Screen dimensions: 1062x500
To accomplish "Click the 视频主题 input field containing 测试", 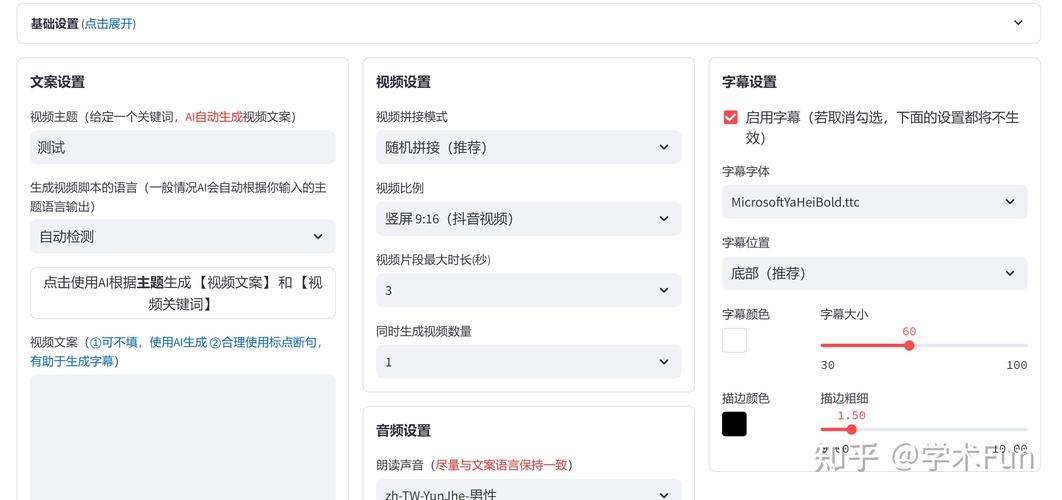I will point(182,147).
